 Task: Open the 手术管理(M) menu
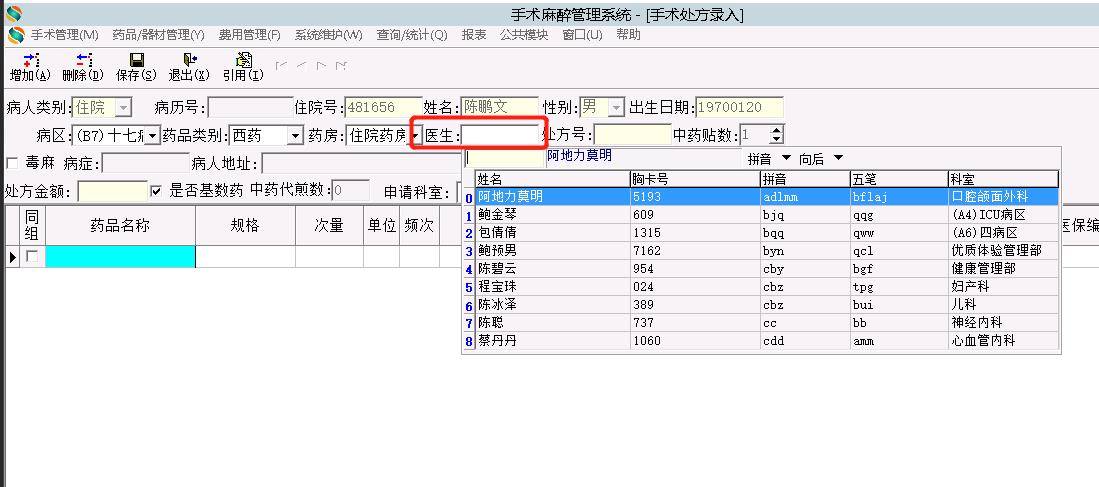click(x=64, y=35)
